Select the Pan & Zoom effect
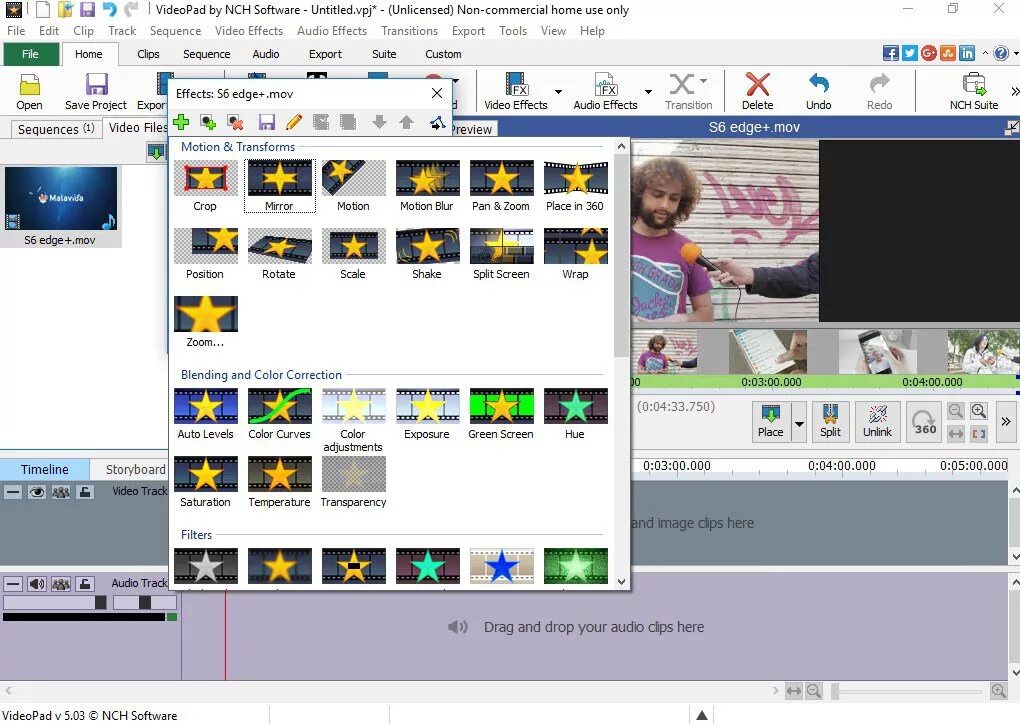1020x724 pixels. coord(501,186)
